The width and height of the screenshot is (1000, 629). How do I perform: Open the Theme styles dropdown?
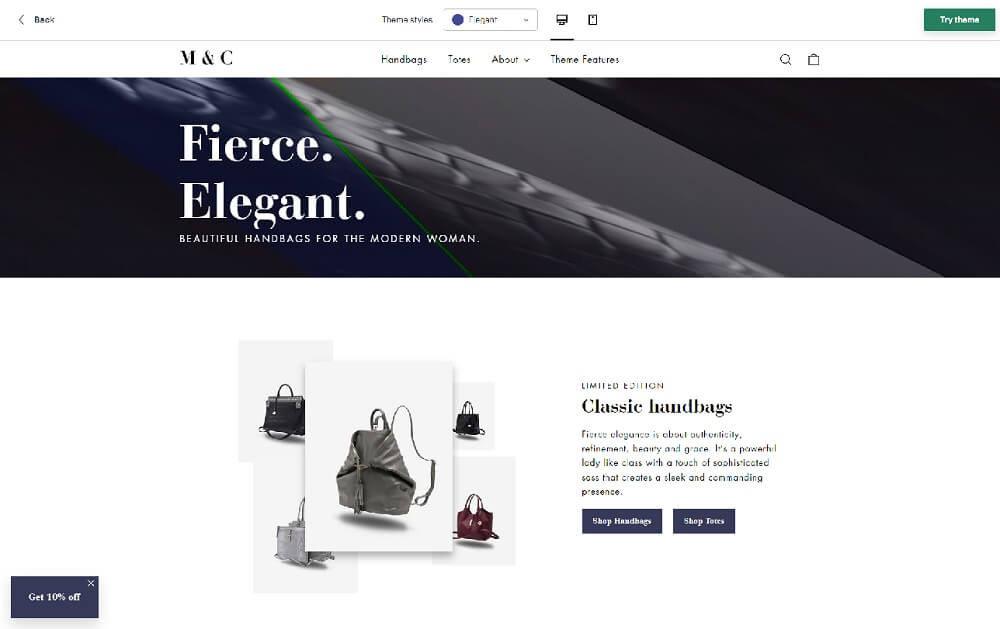click(490, 20)
